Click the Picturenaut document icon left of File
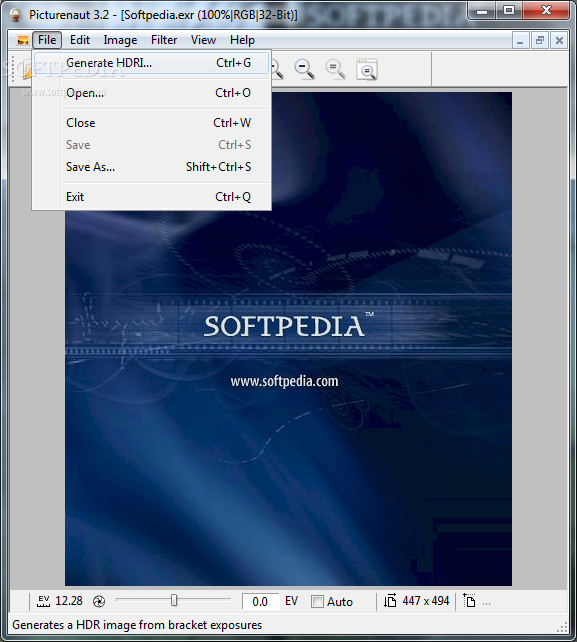Screen dimensions: 577x642 click(23, 40)
